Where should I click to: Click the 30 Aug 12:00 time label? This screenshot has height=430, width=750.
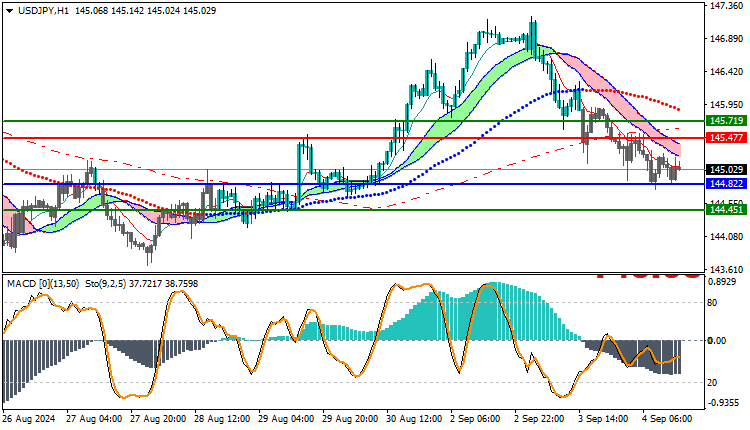pos(414,419)
